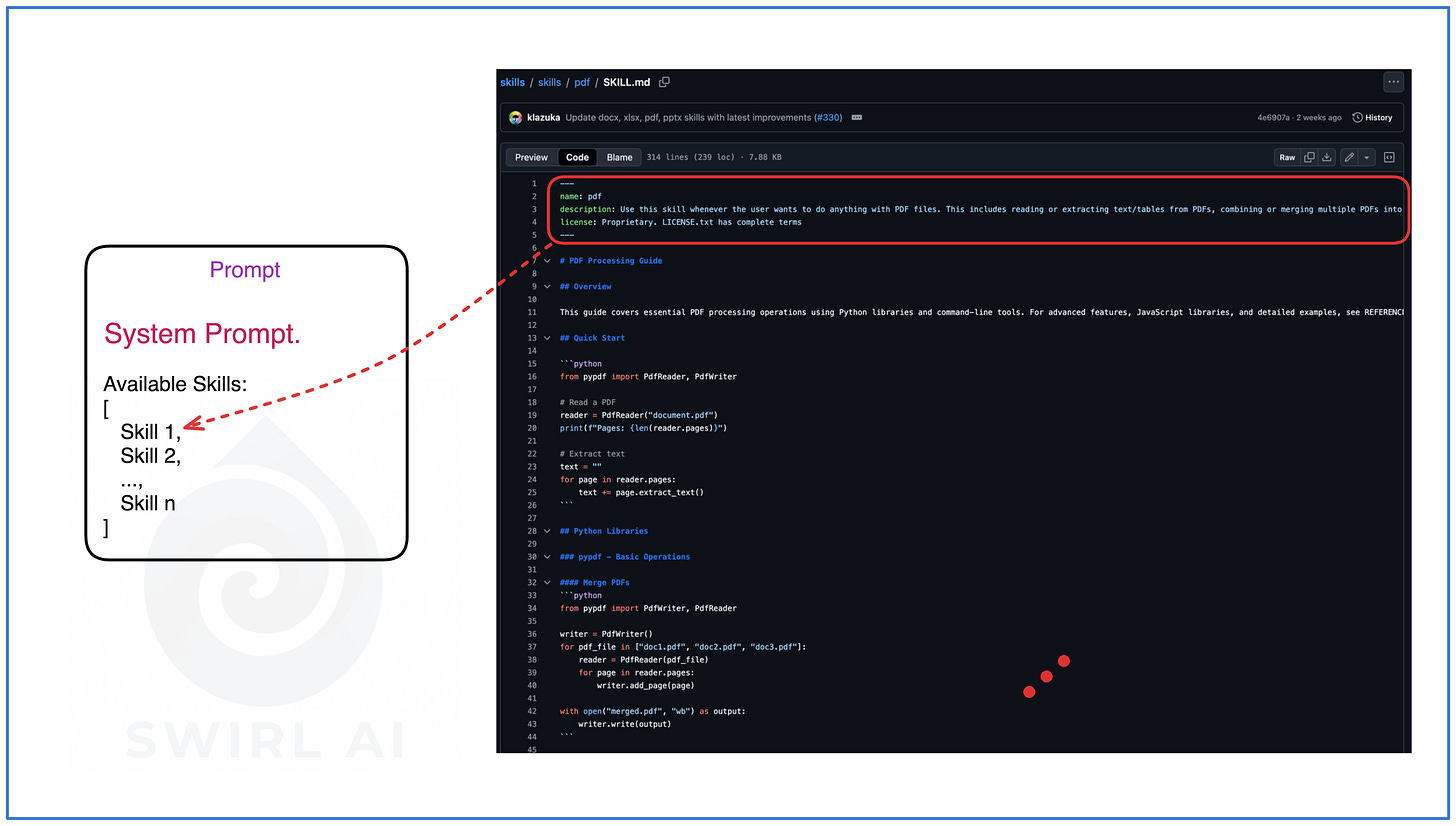Viewport: 1456px width, 826px height.
Task: Edit this file with pencil icon
Action: [x=1349, y=157]
